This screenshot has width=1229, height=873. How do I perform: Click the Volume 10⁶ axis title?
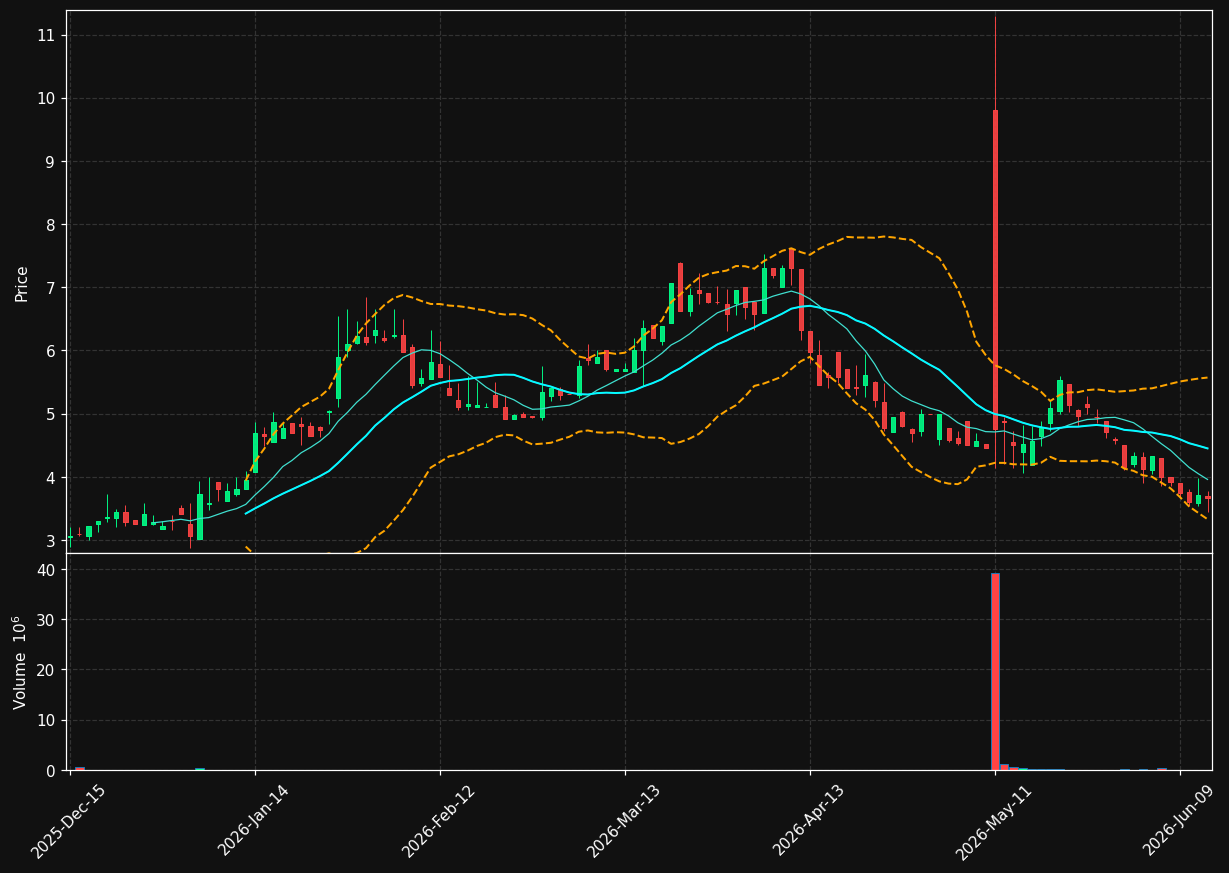tap(20, 662)
